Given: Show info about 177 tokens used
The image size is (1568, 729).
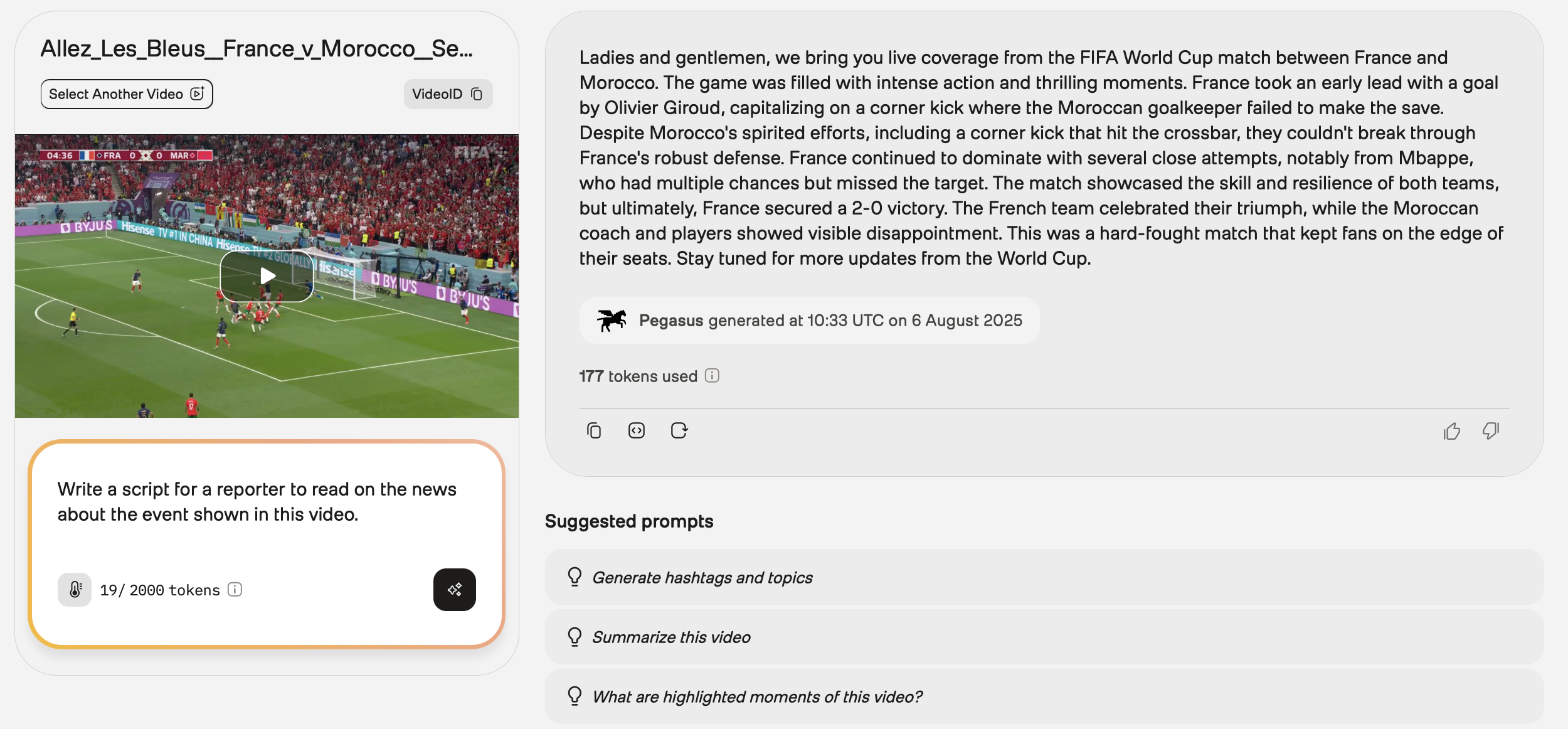Looking at the screenshot, I should [712, 376].
